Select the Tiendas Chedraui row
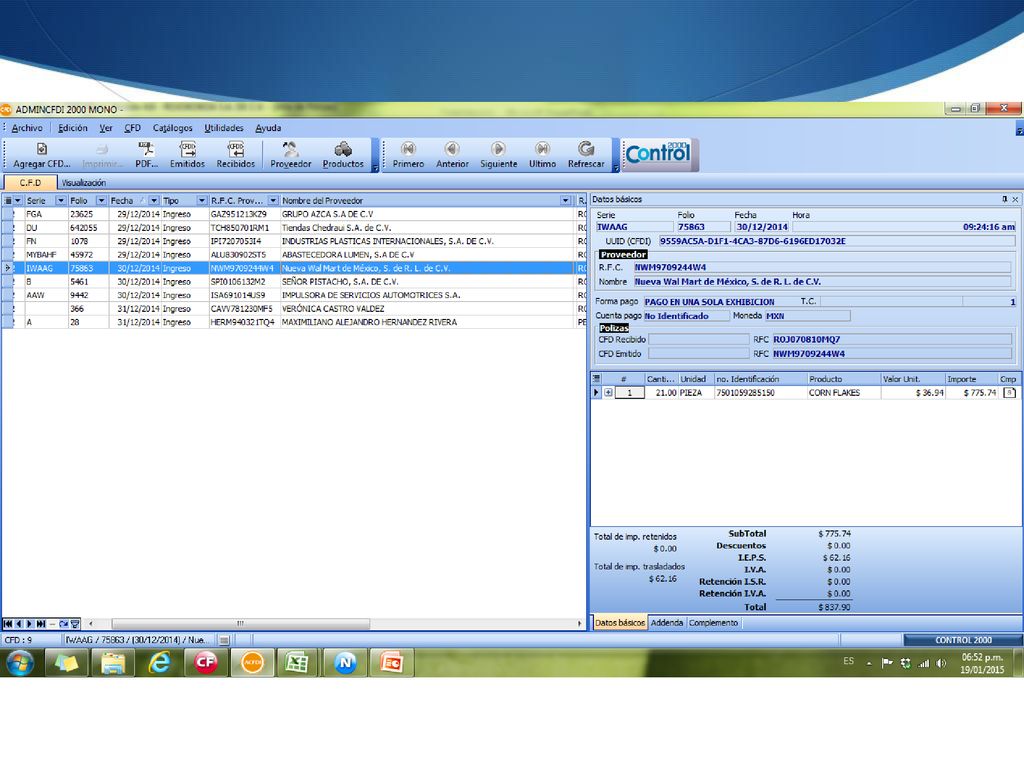1024x768 pixels. [x=294, y=228]
